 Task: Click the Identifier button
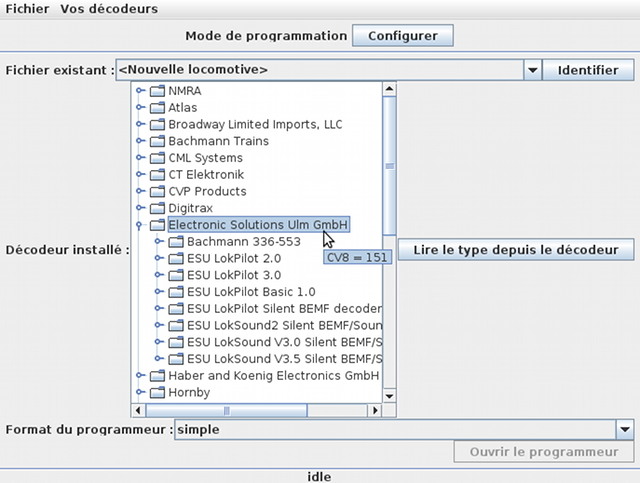[x=588, y=70]
